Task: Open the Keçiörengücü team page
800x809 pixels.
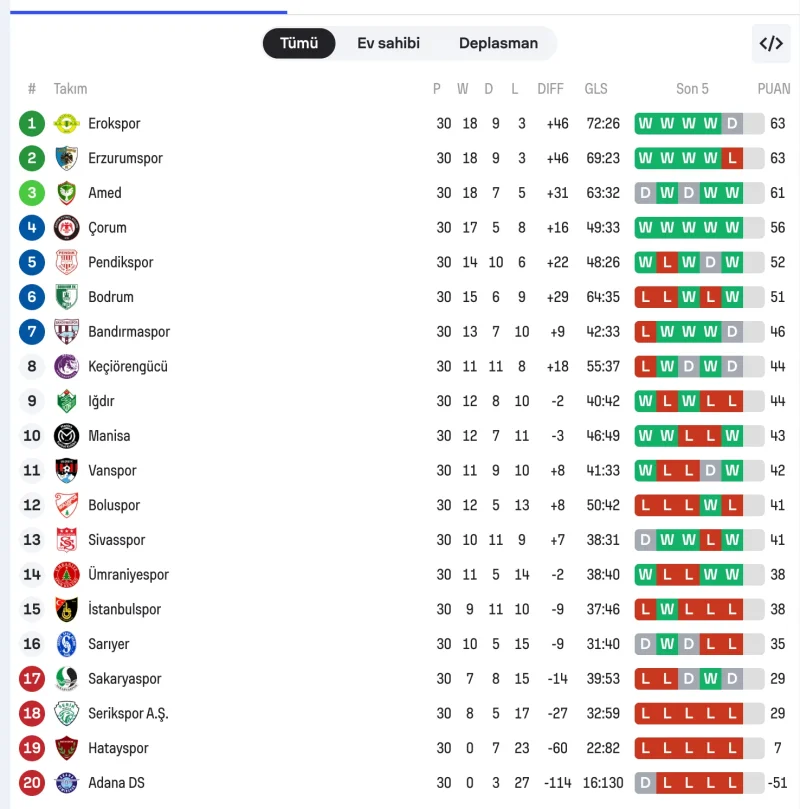Action: point(128,366)
